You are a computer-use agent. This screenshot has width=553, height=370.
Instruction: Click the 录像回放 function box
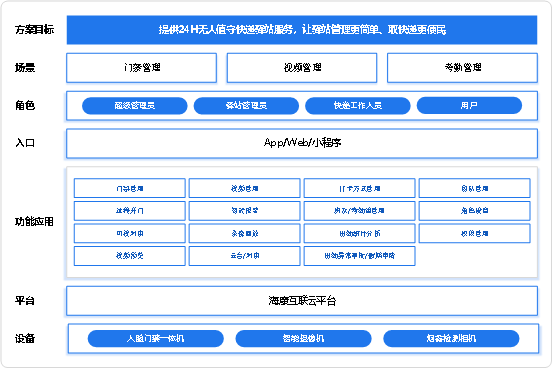point(244,233)
